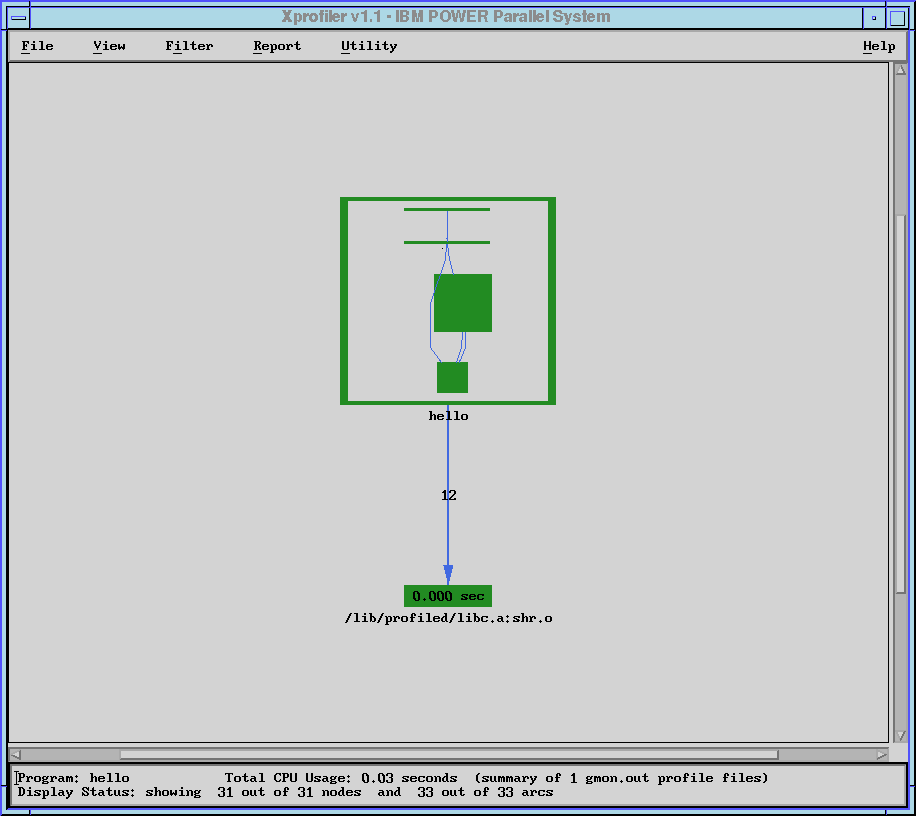Viewport: 916px width, 816px height.
Task: Select the 0.000 sec library node
Action: click(x=448, y=596)
